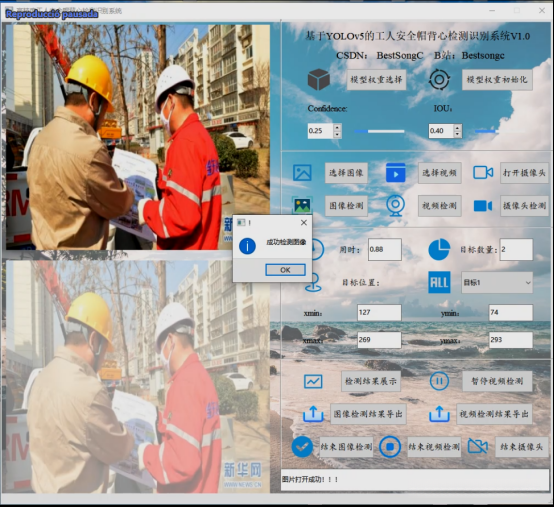Screen dimensions: 554x507
Task: Click the 用时 field showing 0.88
Action: click(x=385, y=249)
